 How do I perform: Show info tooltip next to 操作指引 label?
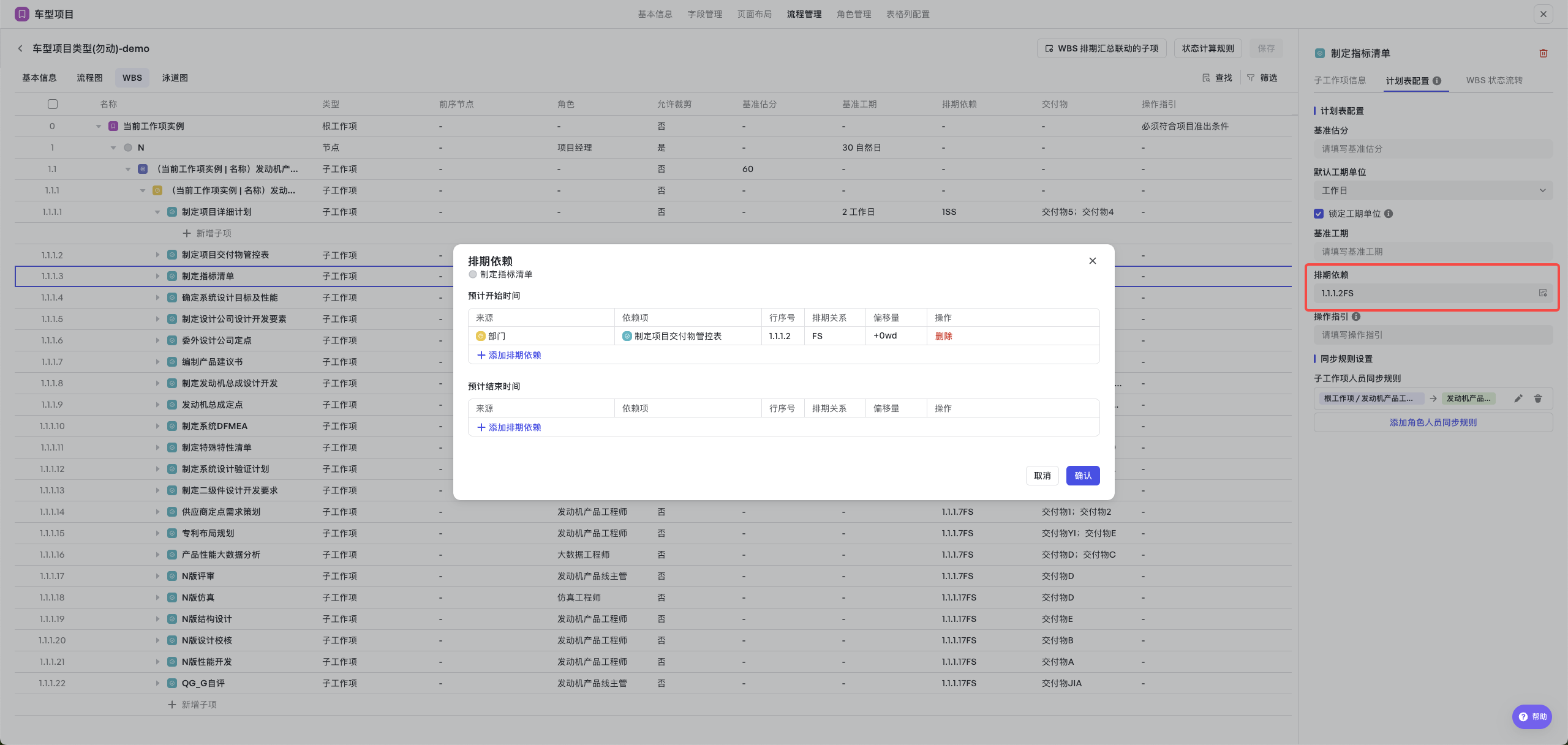coord(1356,316)
